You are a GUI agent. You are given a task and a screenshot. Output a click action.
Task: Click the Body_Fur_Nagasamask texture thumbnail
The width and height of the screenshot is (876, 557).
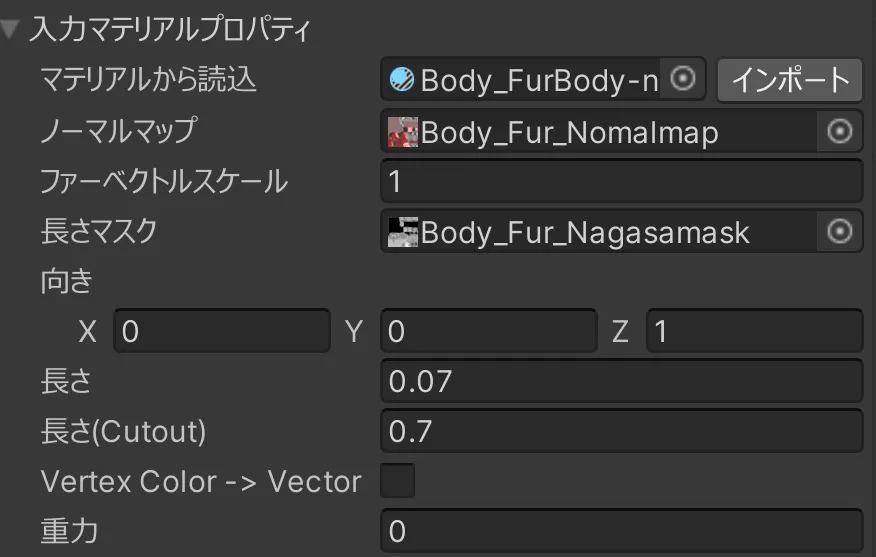(403, 232)
